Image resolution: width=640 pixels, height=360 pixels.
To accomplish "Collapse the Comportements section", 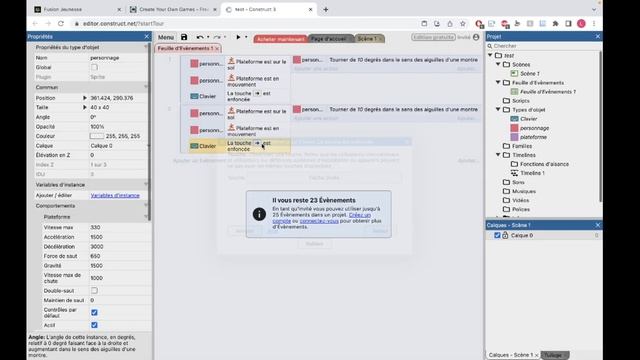I will [x=146, y=206].
